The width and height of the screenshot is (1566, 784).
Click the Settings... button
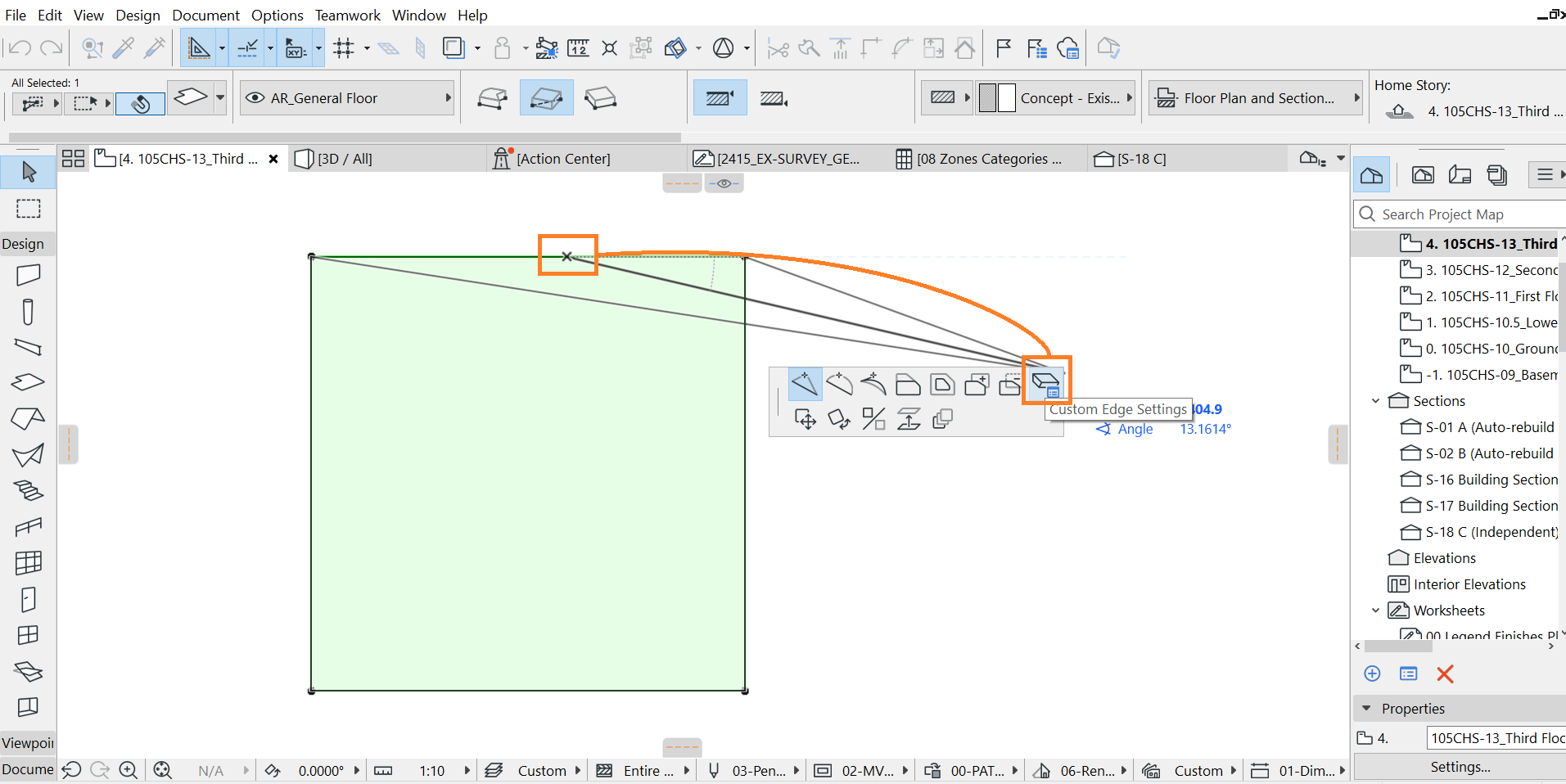click(x=1460, y=767)
